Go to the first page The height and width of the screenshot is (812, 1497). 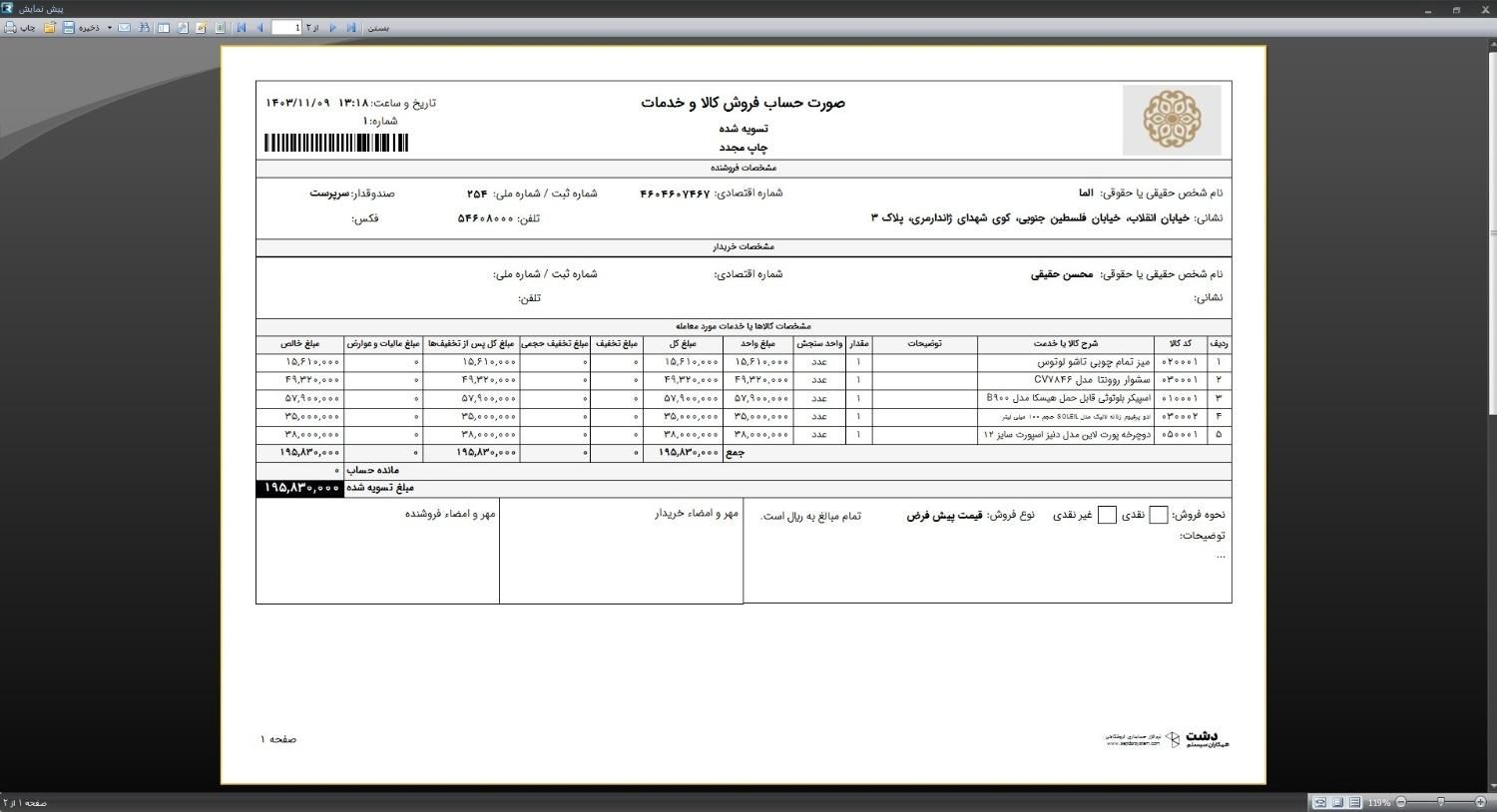click(x=242, y=28)
